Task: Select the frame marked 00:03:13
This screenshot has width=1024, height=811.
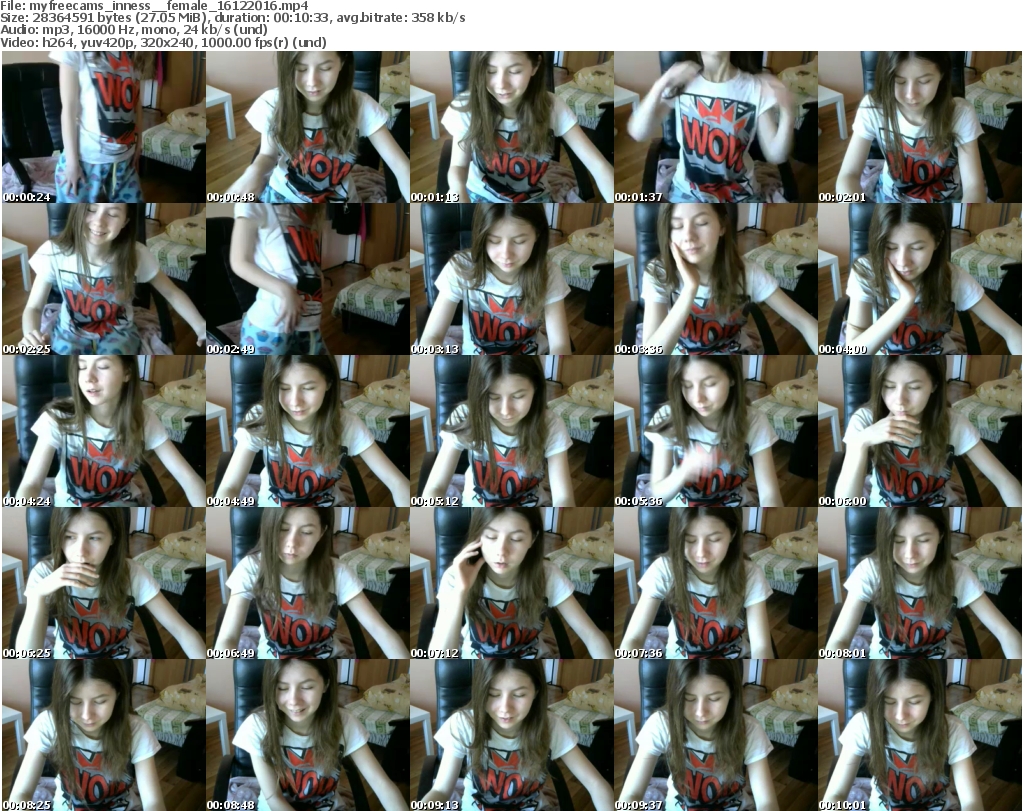Action: 511,279
